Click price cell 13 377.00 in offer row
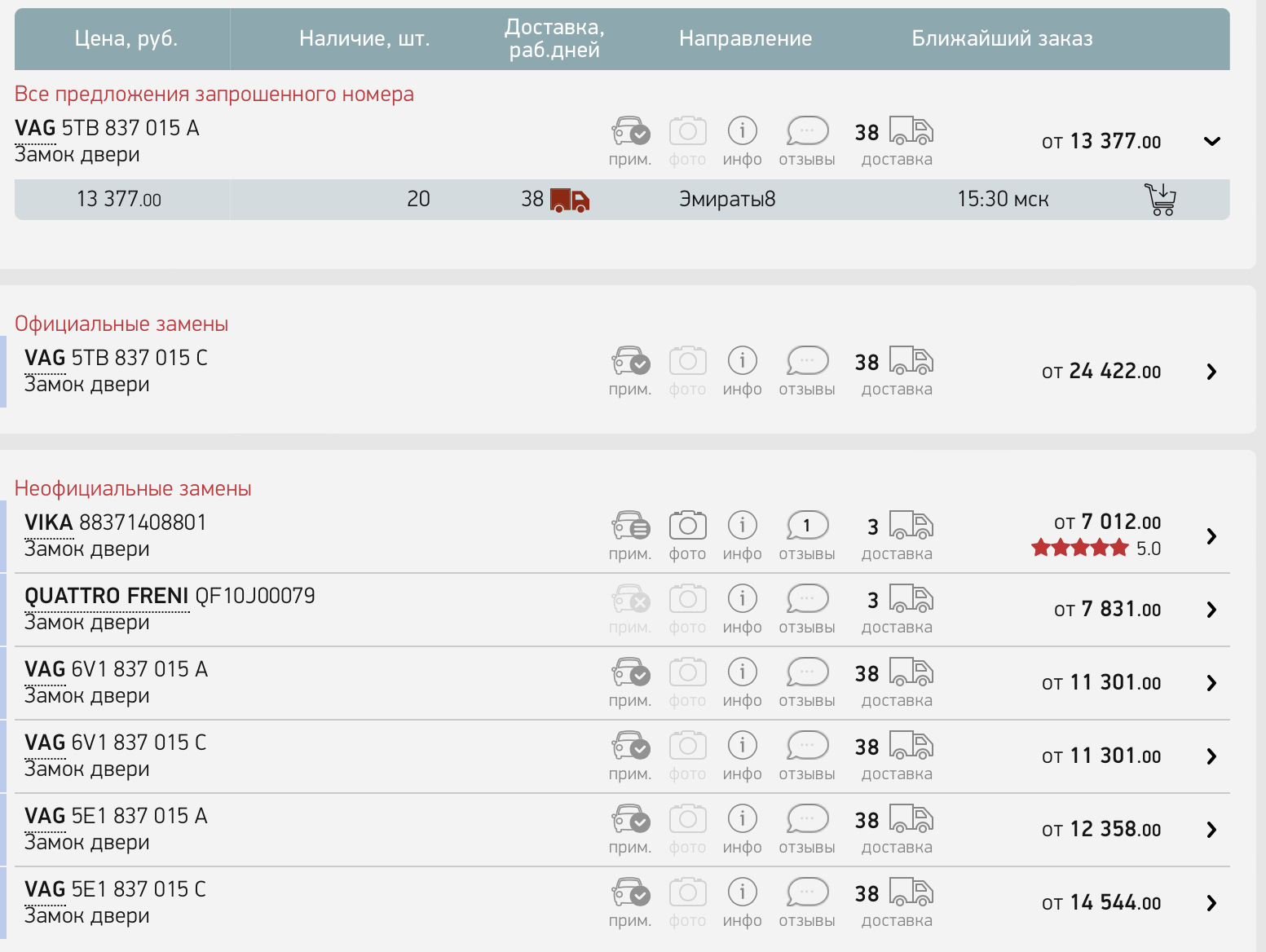The width and height of the screenshot is (1266, 952). pyautogui.click(x=119, y=199)
